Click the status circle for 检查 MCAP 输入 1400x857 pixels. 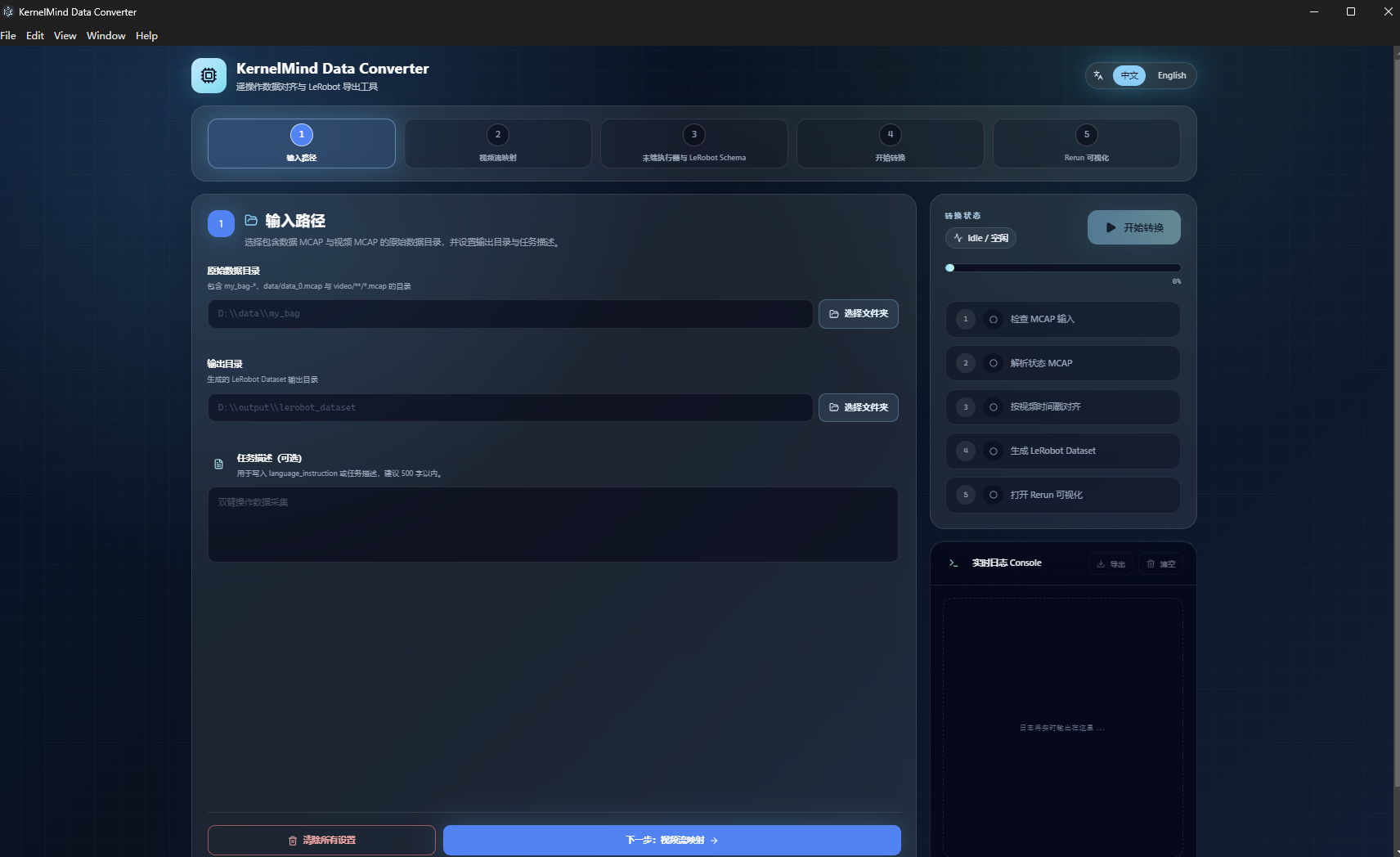[994, 319]
